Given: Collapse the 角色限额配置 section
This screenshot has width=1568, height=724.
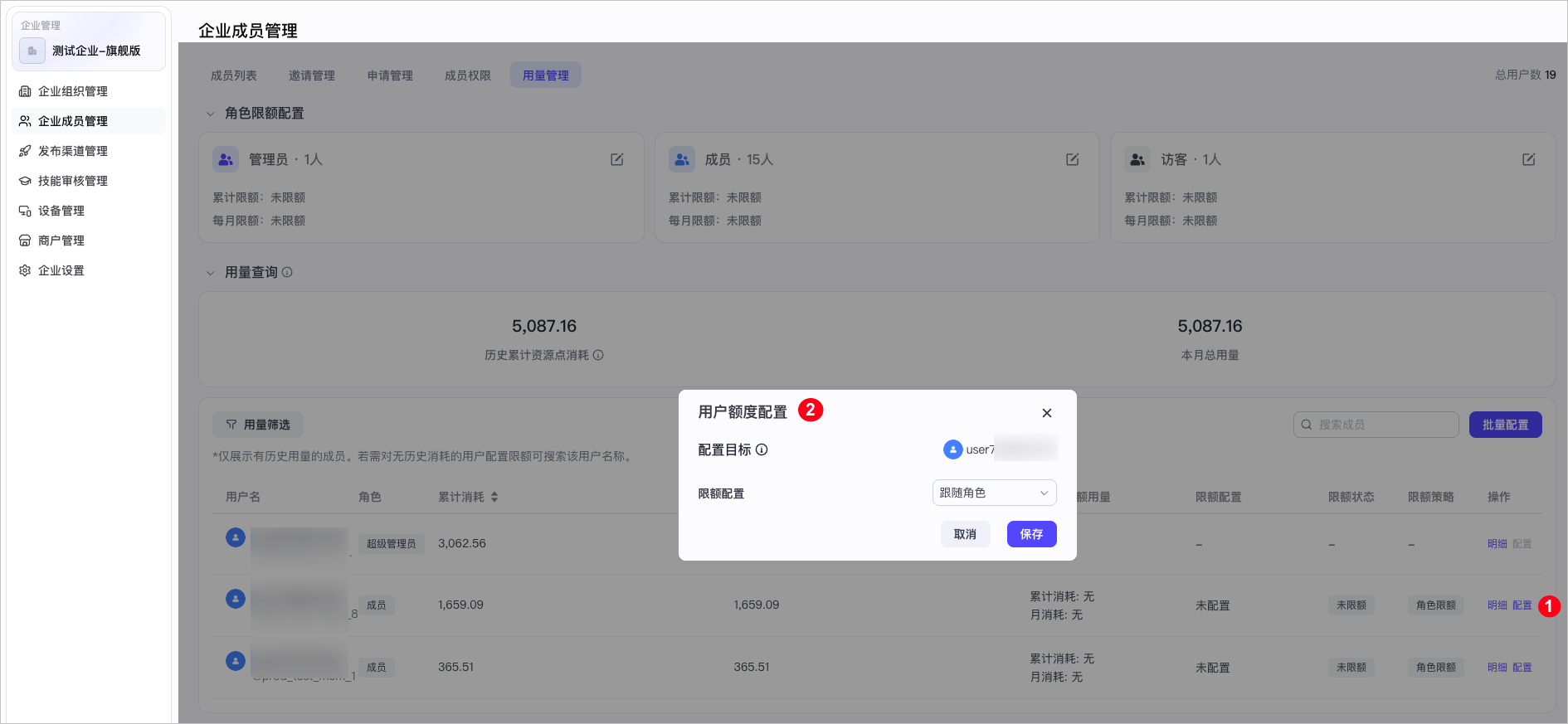Looking at the screenshot, I should (211, 114).
